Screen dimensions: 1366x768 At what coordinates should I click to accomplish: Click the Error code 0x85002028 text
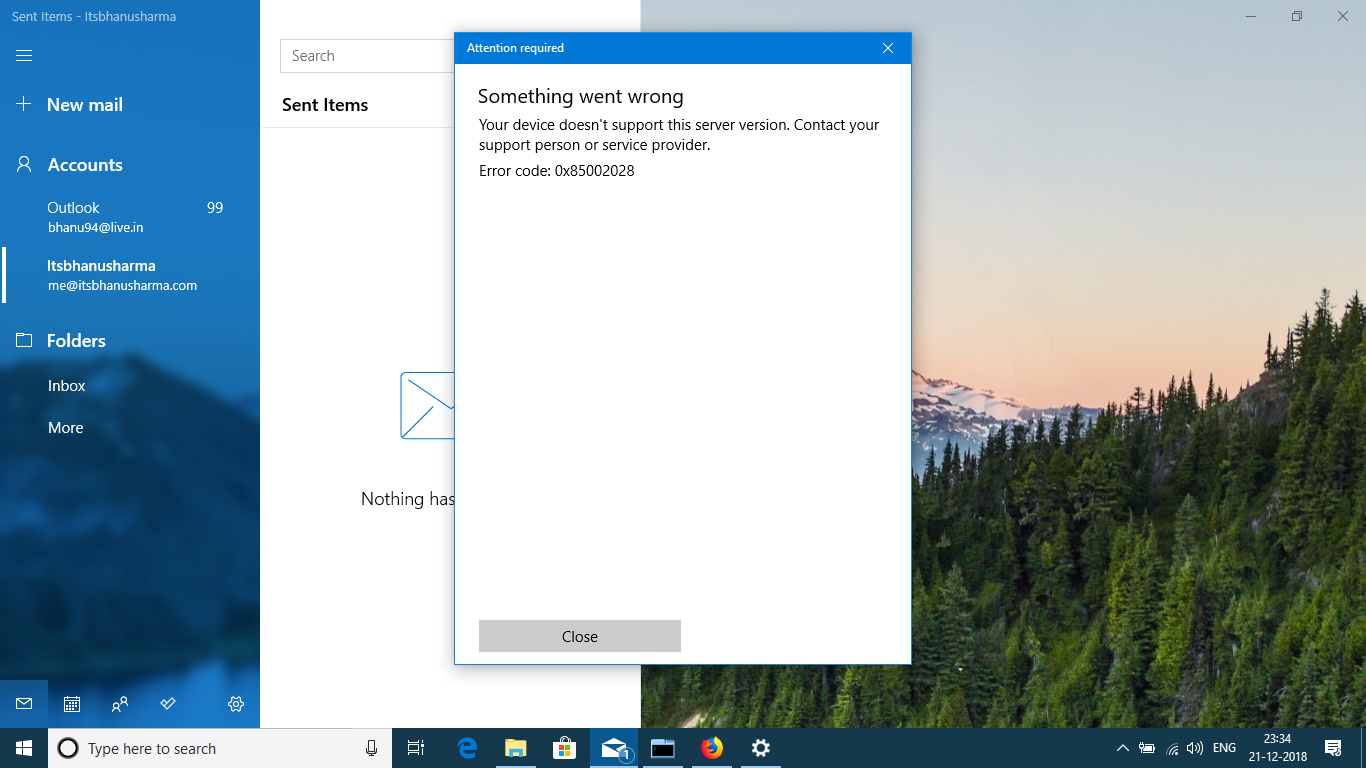[x=557, y=171]
